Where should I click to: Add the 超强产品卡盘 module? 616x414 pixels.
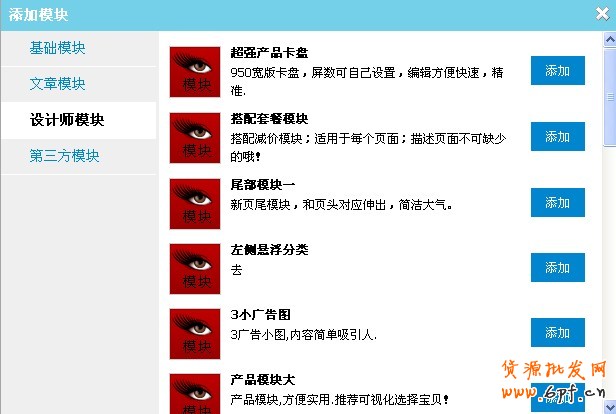pos(558,71)
